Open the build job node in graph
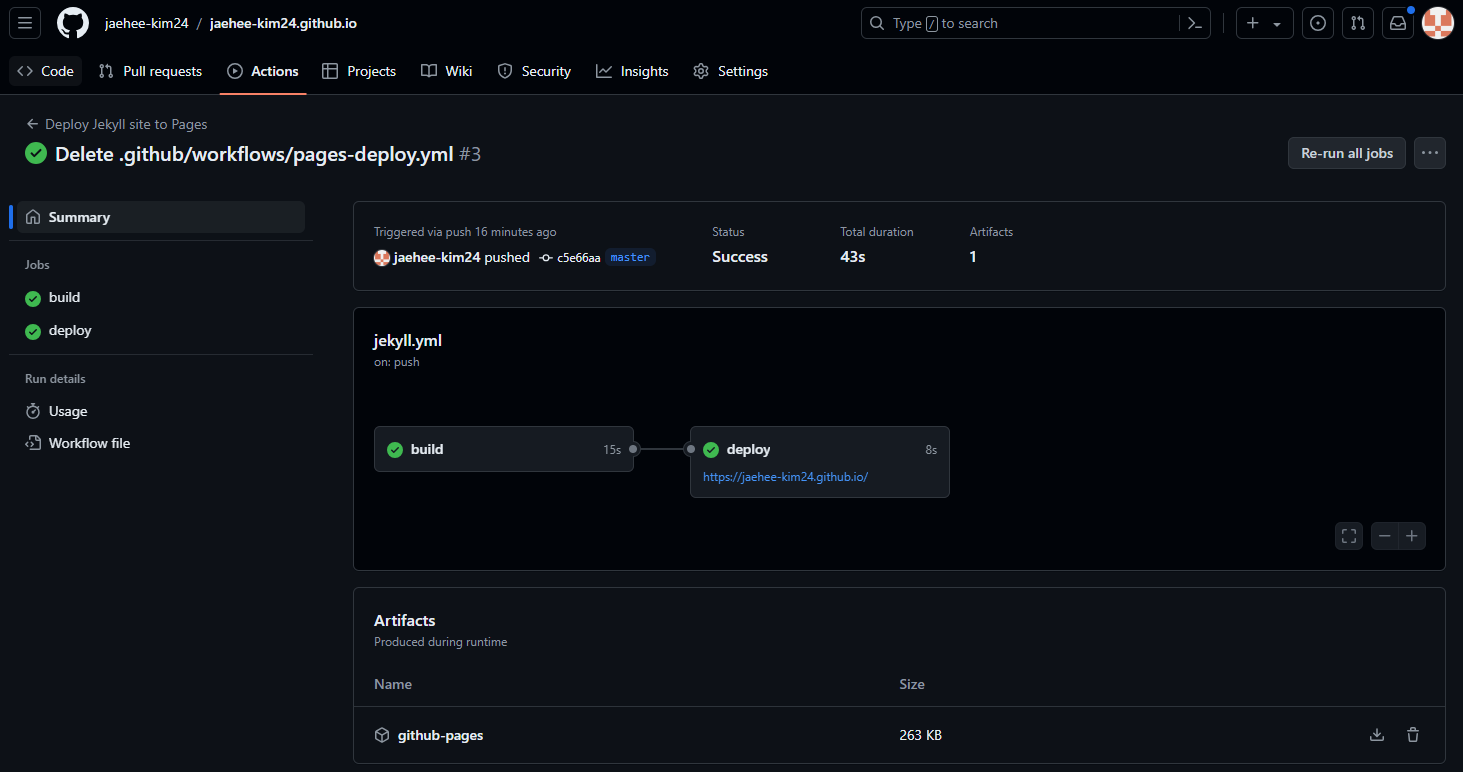 pyautogui.click(x=504, y=450)
